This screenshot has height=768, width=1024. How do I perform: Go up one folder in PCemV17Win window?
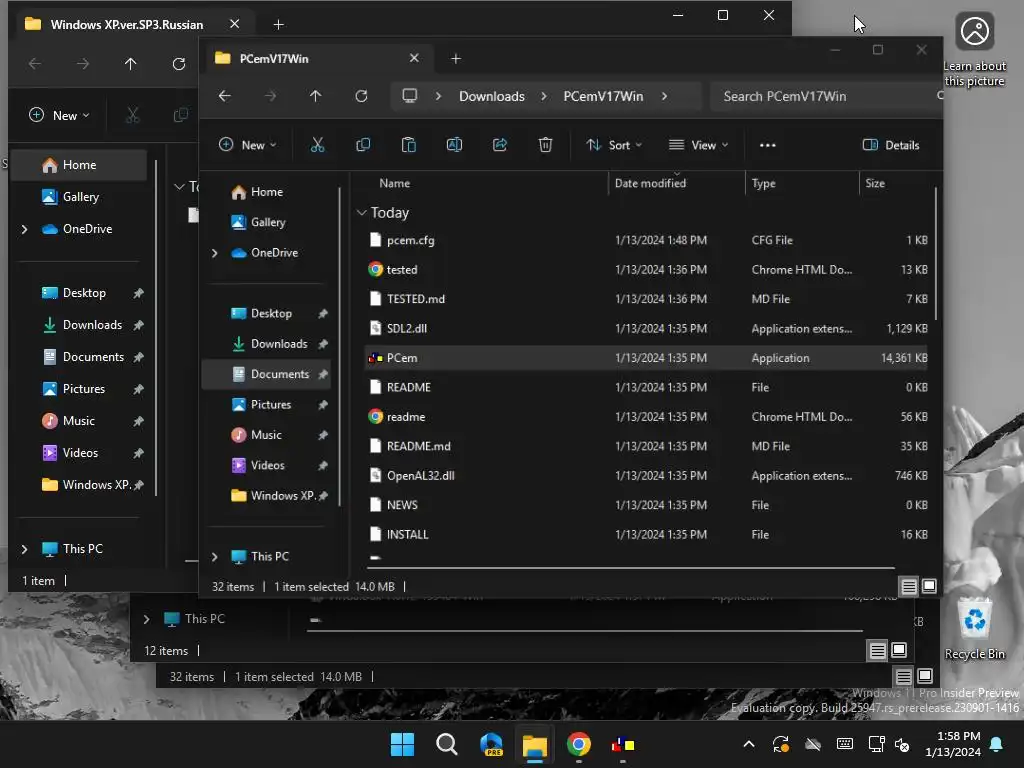315,96
